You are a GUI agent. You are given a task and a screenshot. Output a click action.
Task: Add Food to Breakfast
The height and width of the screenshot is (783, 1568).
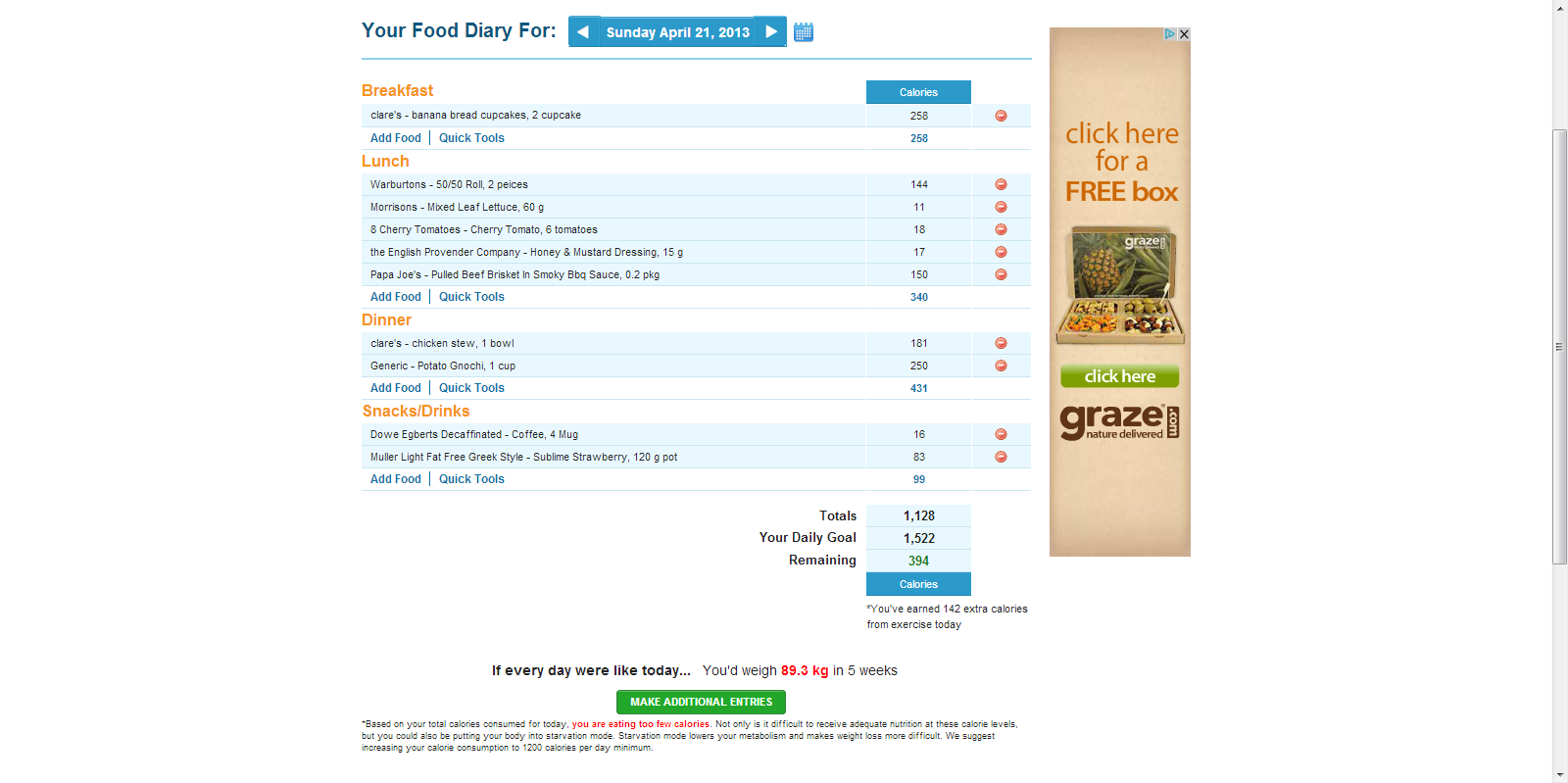395,138
